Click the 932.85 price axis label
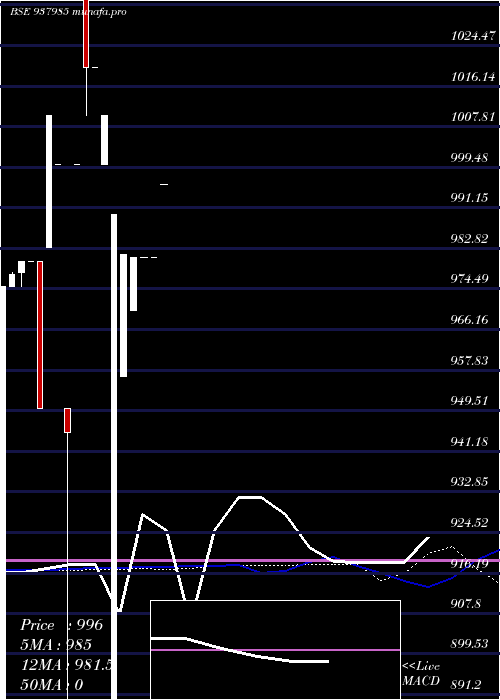The height and width of the screenshot is (700, 500). coord(469,482)
